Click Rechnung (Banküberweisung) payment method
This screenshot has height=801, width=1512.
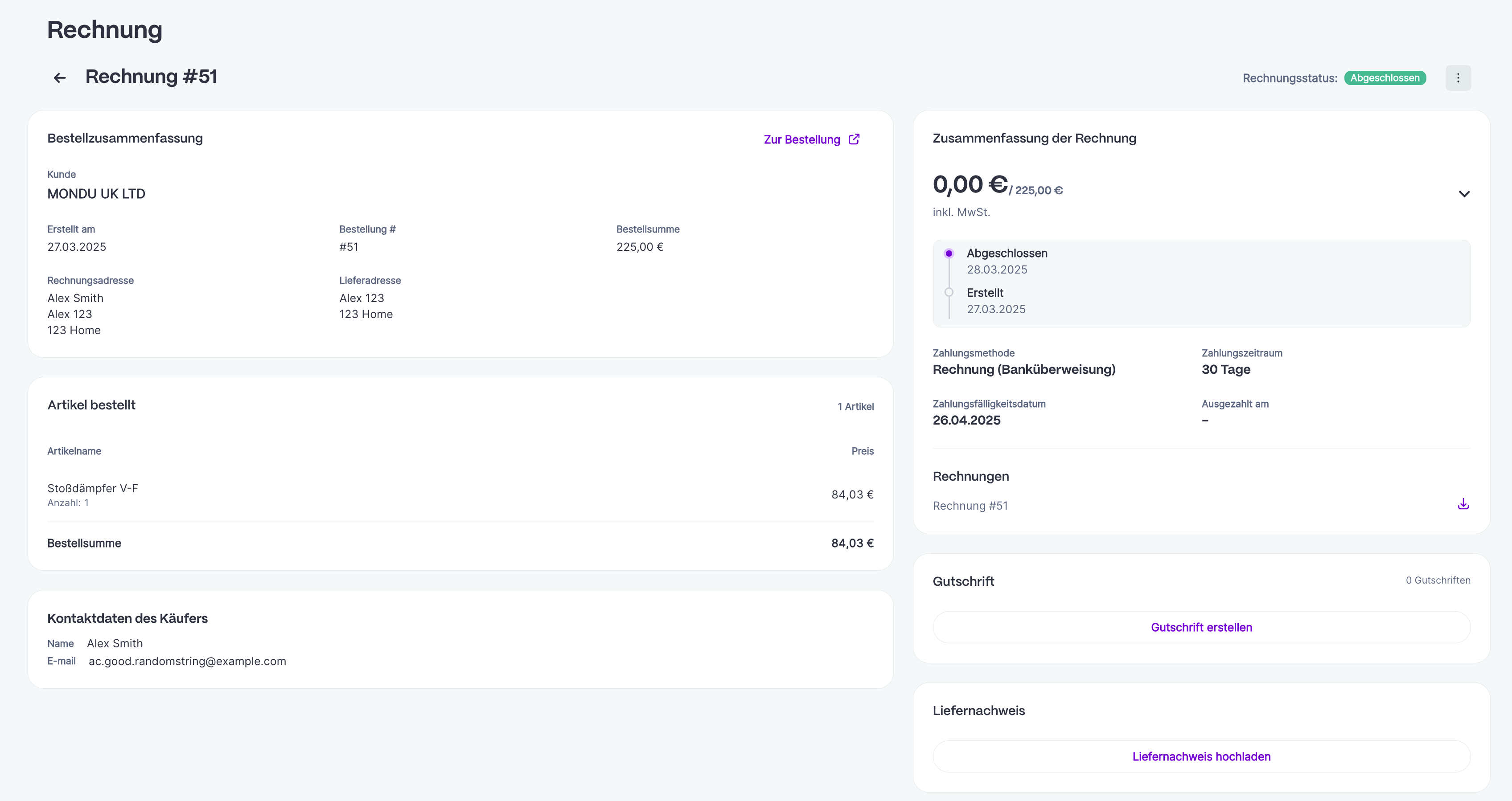(1023, 369)
